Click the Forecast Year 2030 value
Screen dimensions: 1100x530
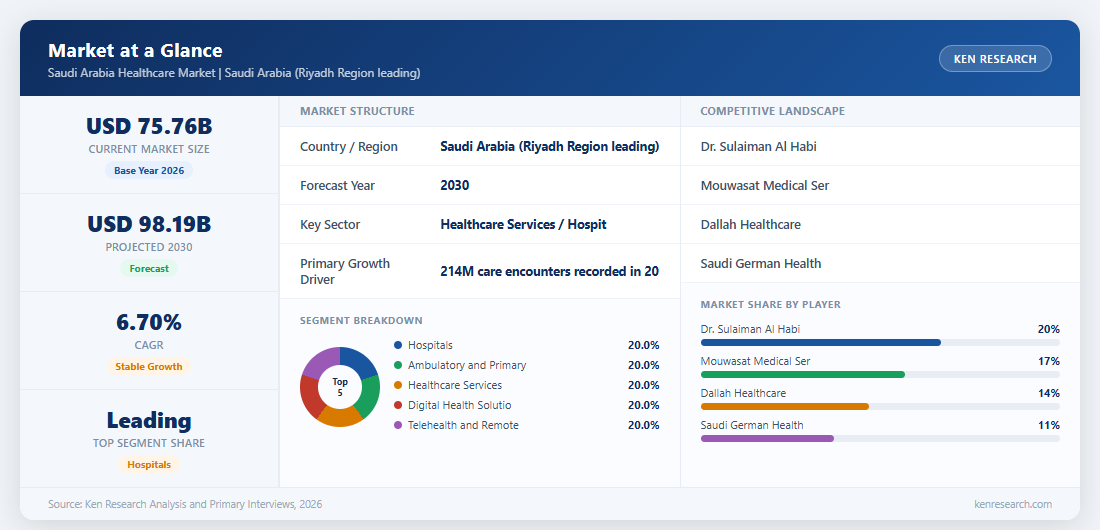[455, 185]
